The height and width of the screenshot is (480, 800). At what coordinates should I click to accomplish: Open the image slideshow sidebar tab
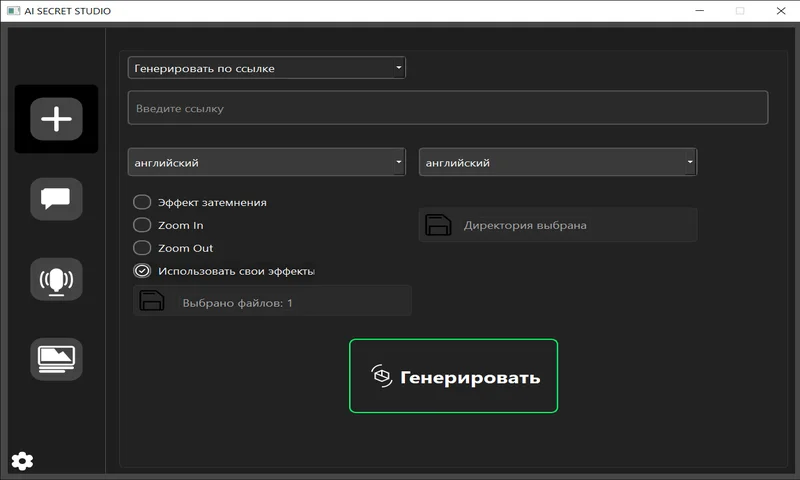click(x=56, y=359)
